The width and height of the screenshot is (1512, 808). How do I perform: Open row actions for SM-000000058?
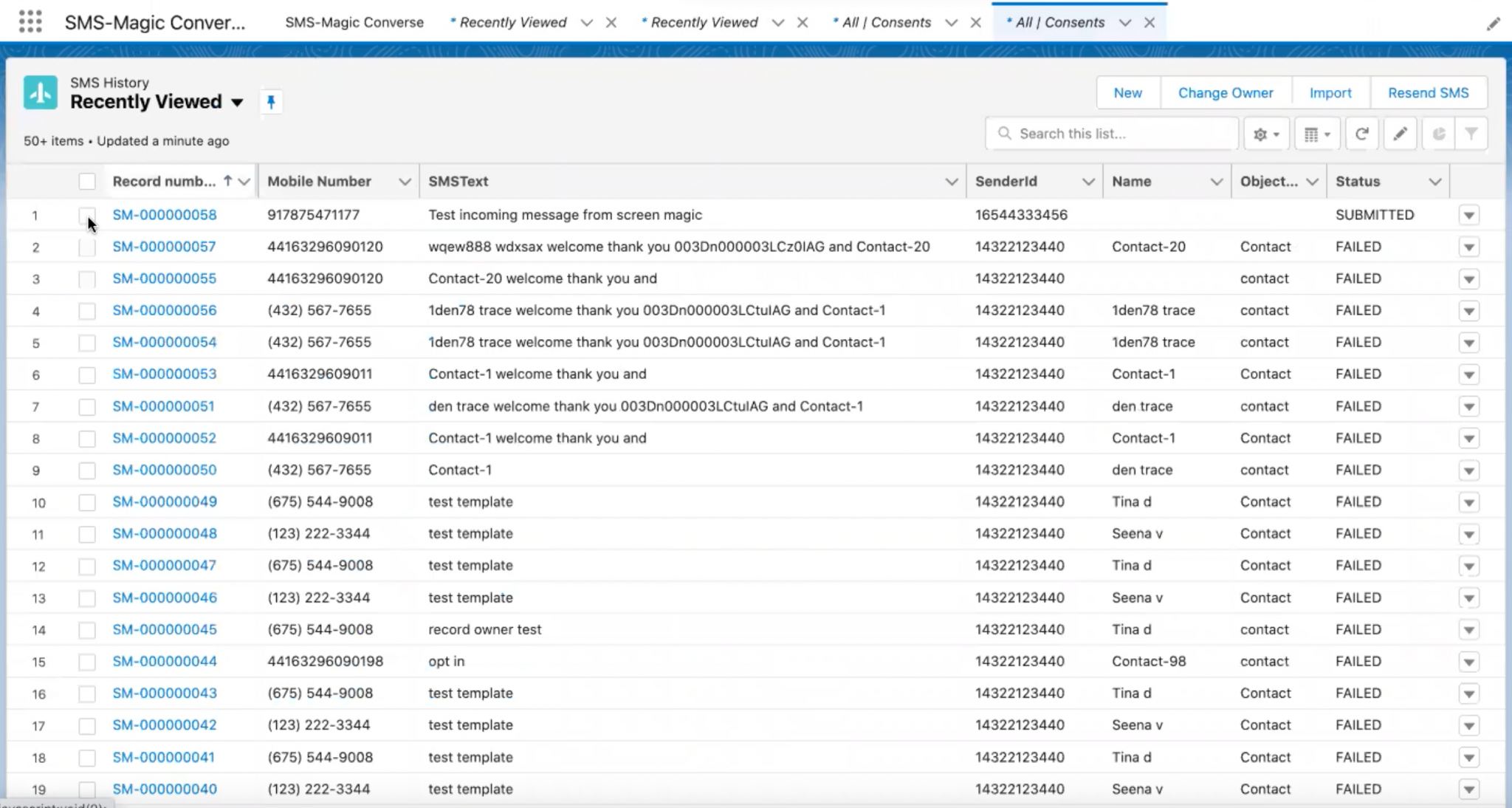point(1469,215)
